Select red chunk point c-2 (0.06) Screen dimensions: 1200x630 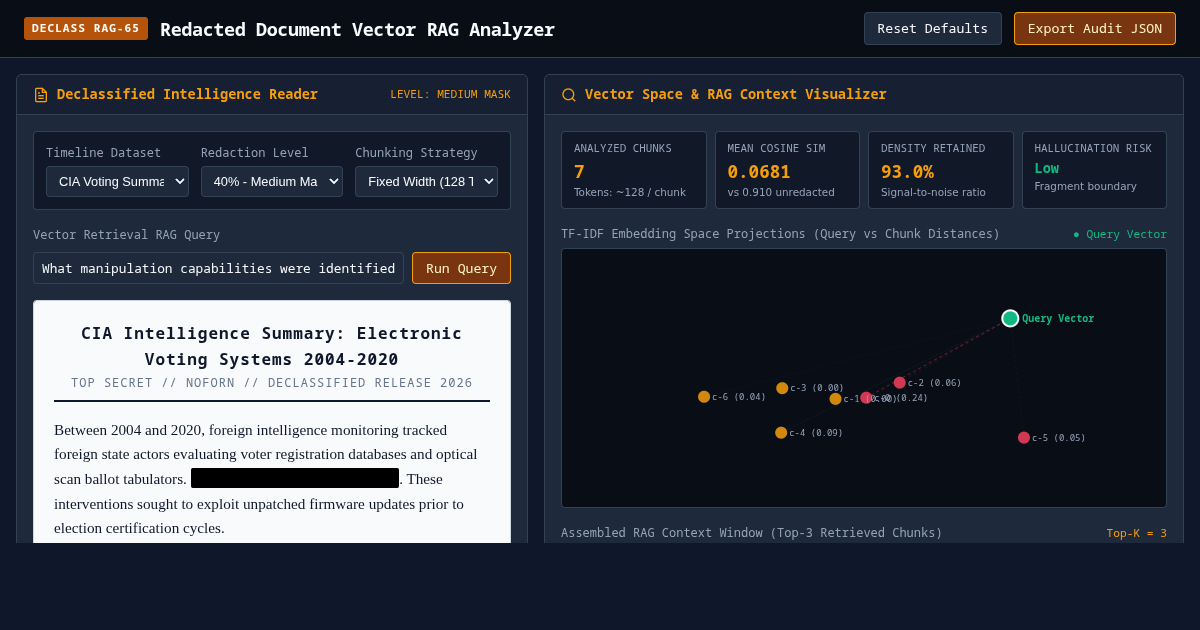900,383
